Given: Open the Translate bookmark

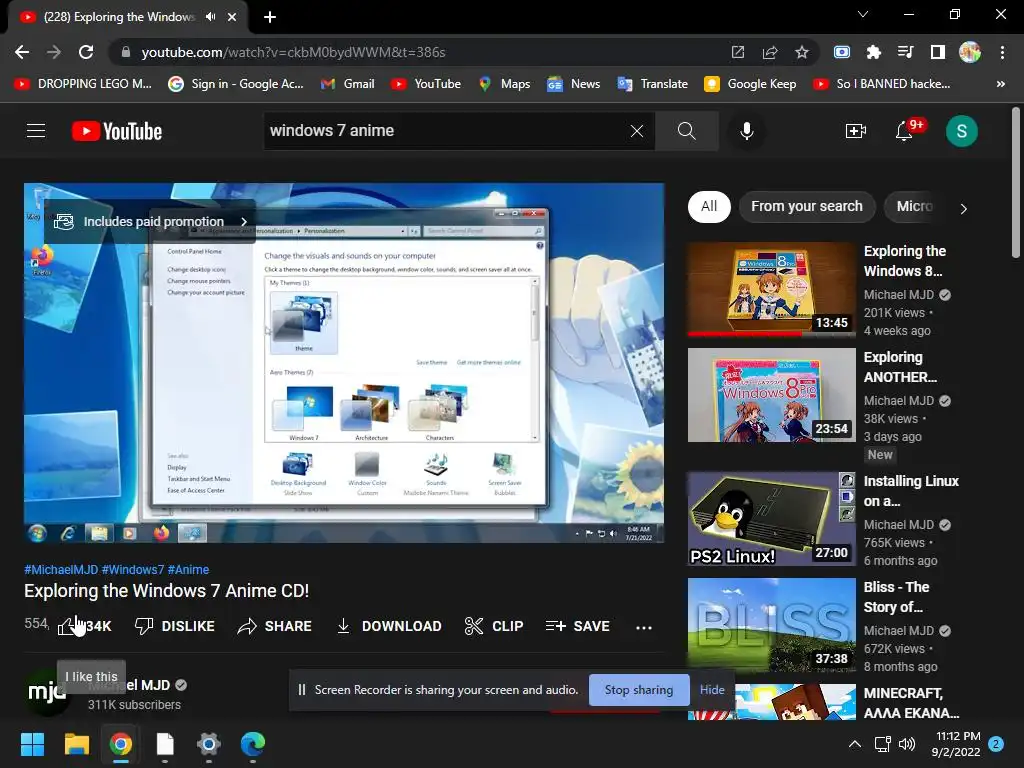Looking at the screenshot, I should 652,84.
